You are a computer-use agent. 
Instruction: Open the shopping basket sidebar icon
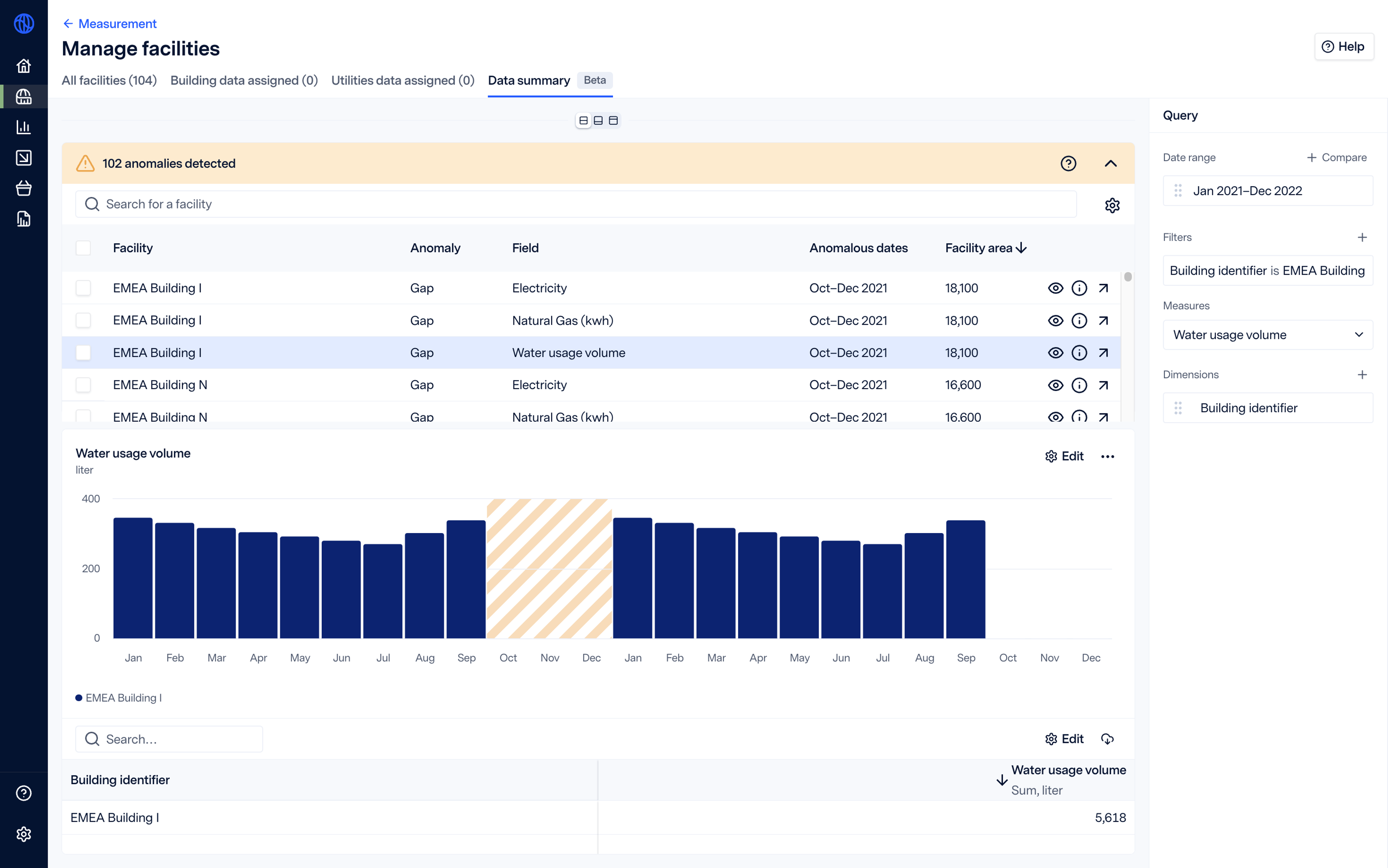pyautogui.click(x=23, y=188)
